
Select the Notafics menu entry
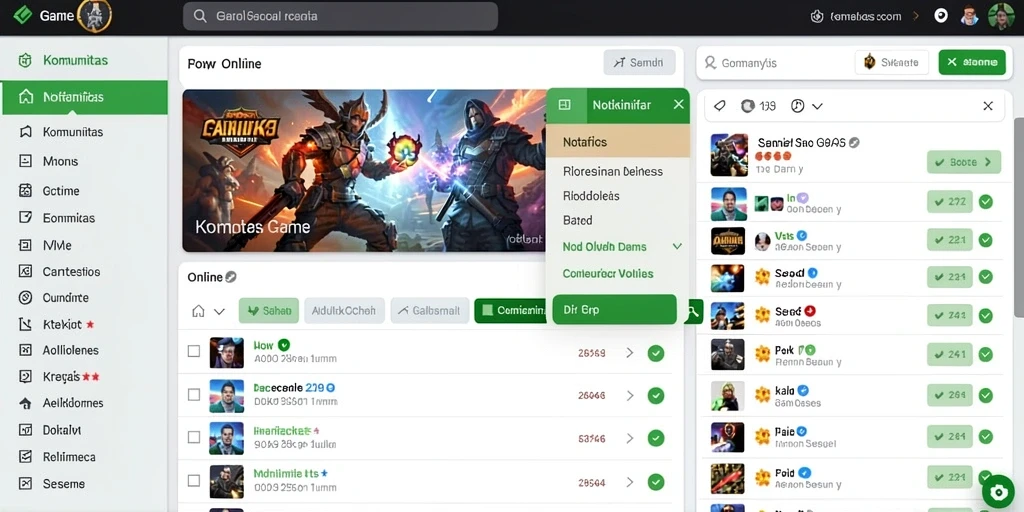[x=618, y=142]
